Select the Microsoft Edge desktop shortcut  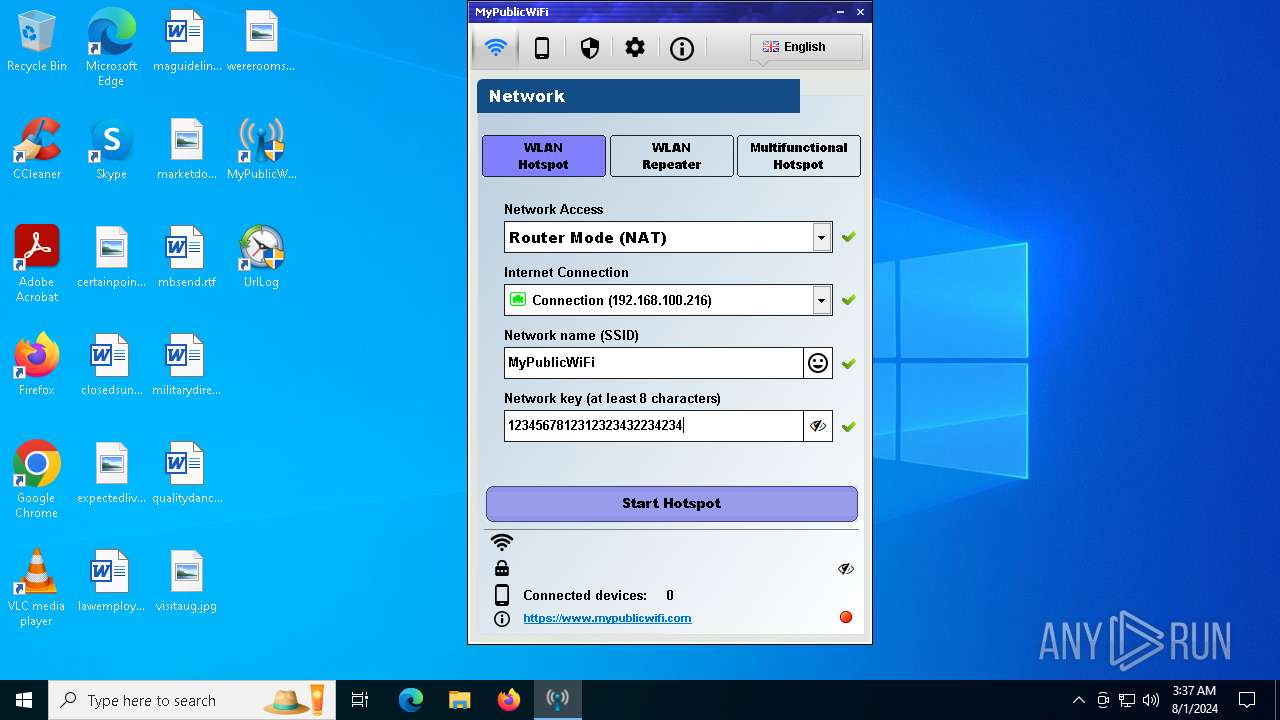[x=111, y=48]
